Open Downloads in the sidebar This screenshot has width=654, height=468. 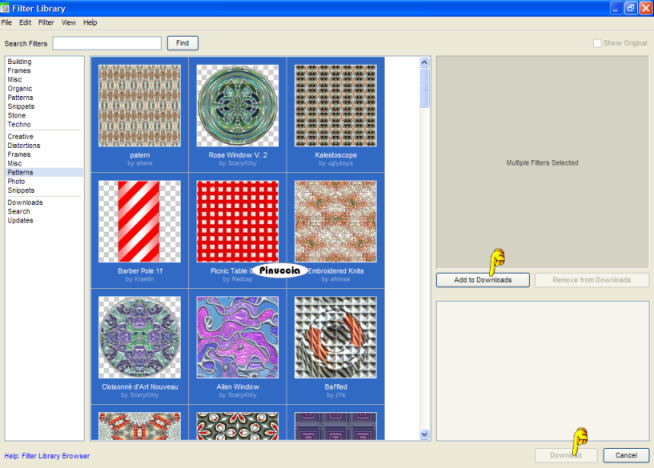coord(25,203)
